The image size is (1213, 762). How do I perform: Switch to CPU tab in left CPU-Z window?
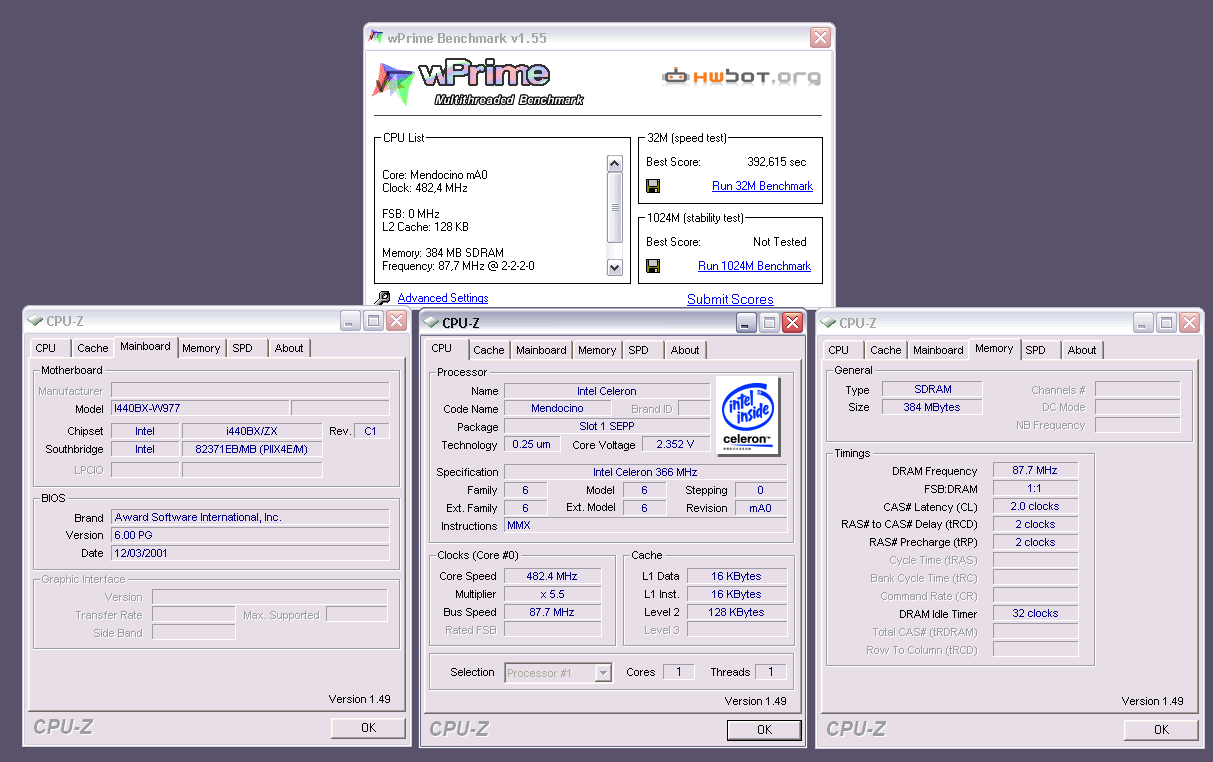pos(46,348)
